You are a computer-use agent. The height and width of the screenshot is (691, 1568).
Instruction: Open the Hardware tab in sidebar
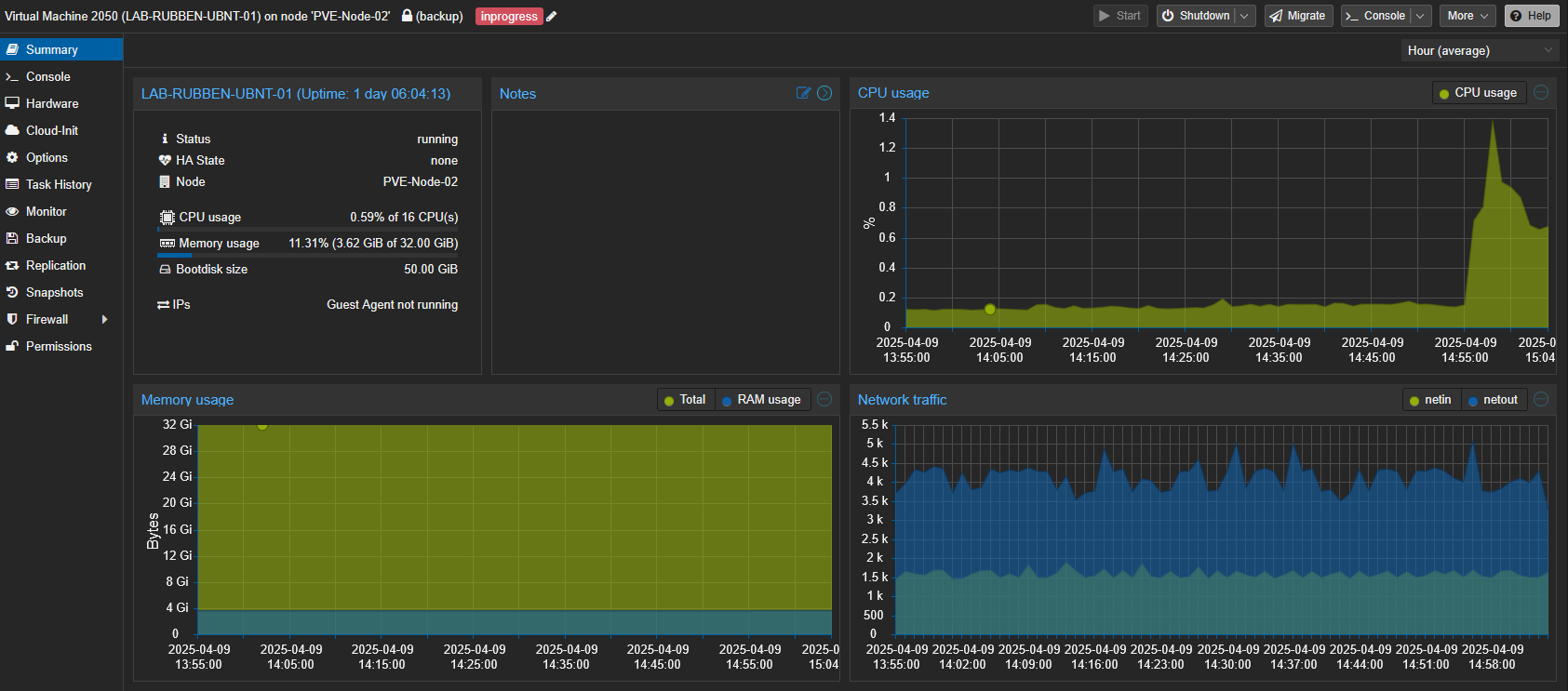[x=52, y=103]
